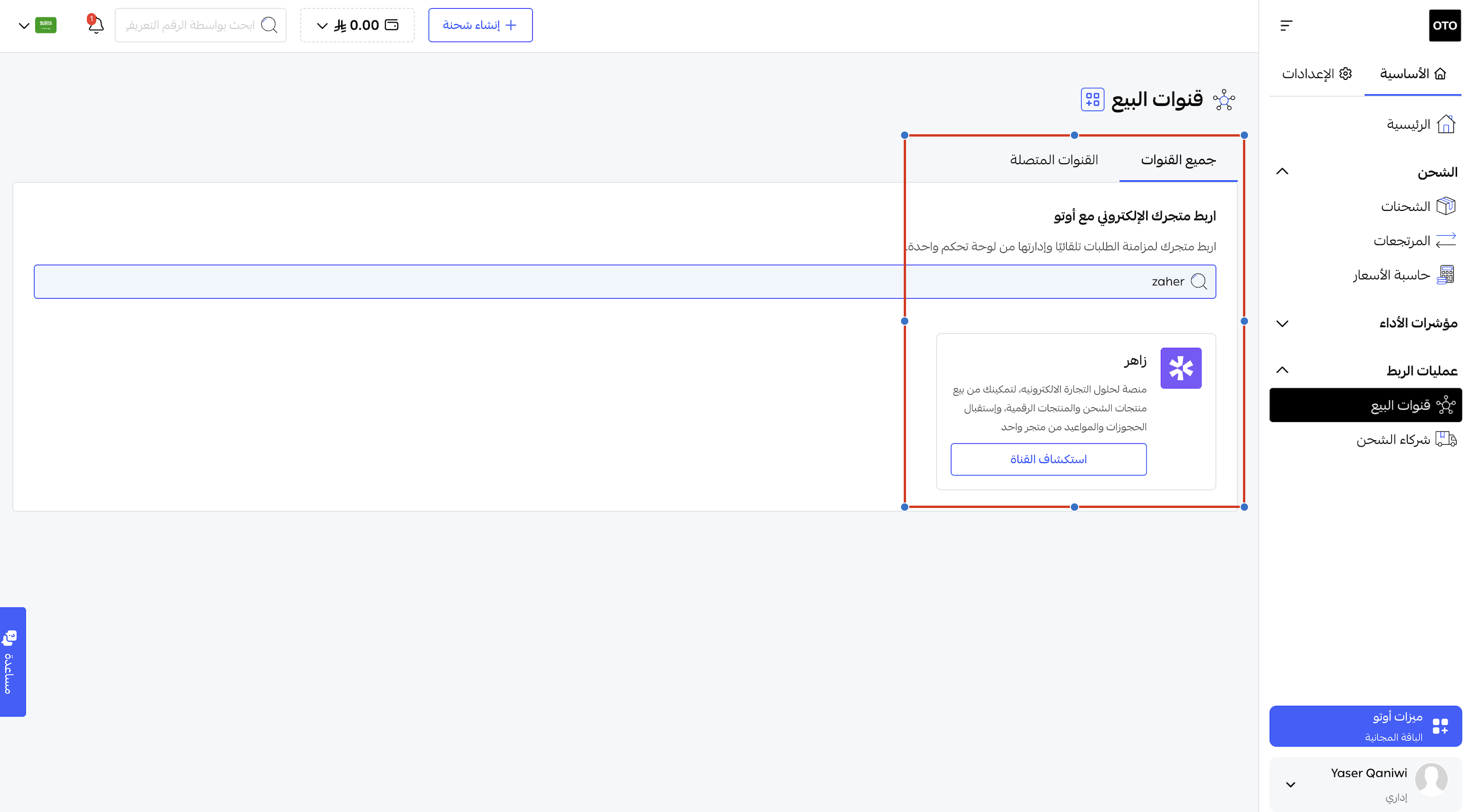Screen dimensions: 1465x812
Task: Click the channel search field containing zaher
Action: (624, 281)
